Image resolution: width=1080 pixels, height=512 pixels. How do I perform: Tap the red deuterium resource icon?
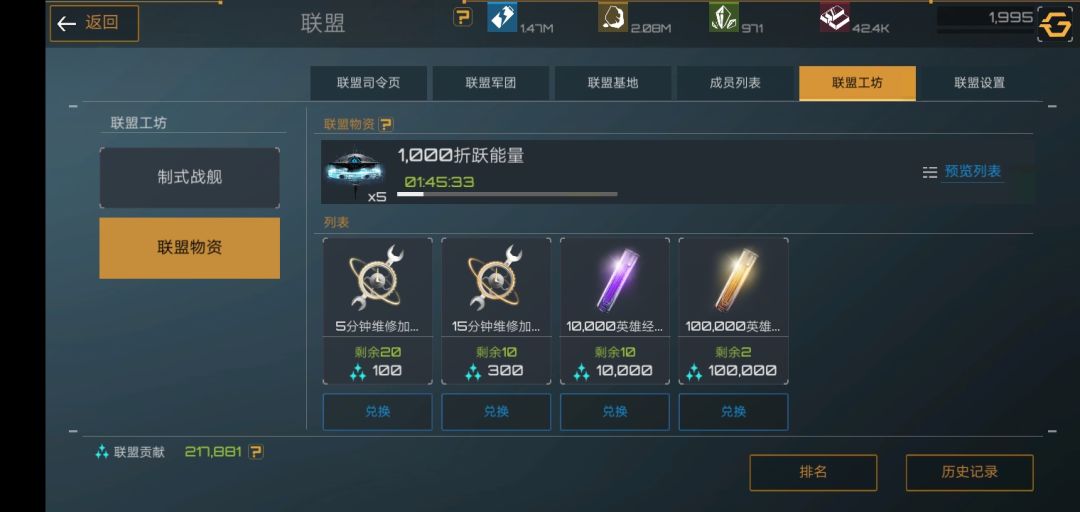835,17
